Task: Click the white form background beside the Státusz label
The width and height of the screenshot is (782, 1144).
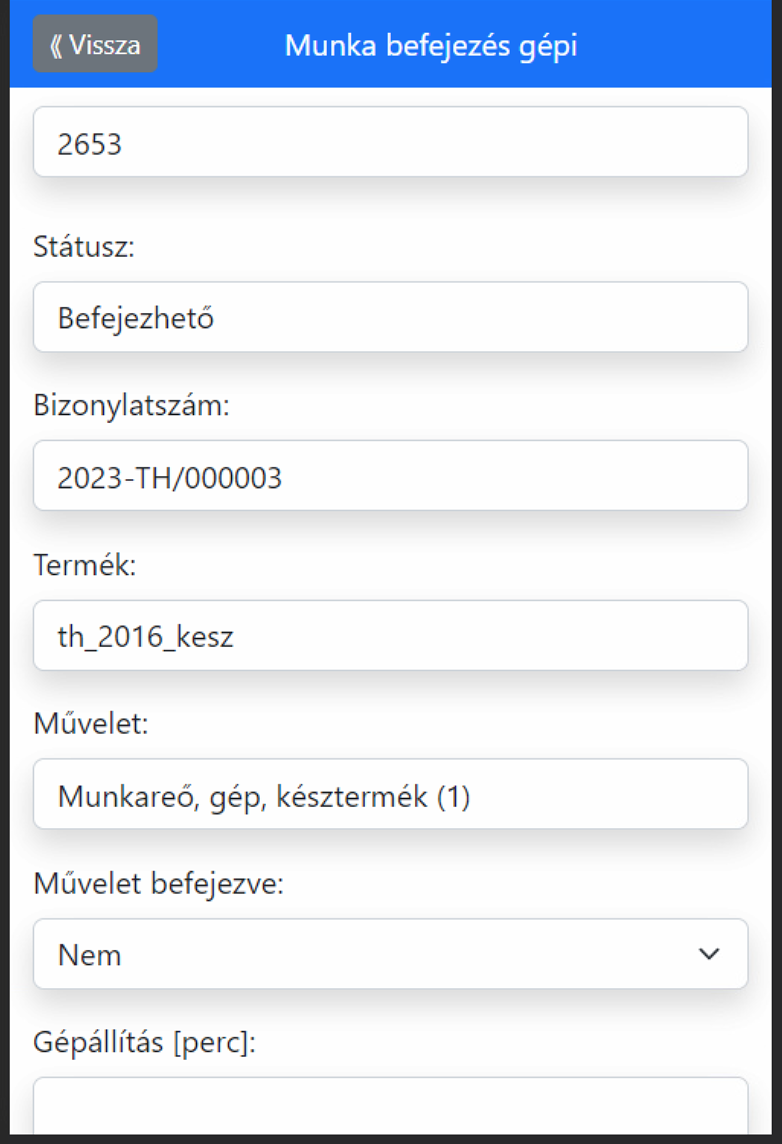Action: (450, 246)
